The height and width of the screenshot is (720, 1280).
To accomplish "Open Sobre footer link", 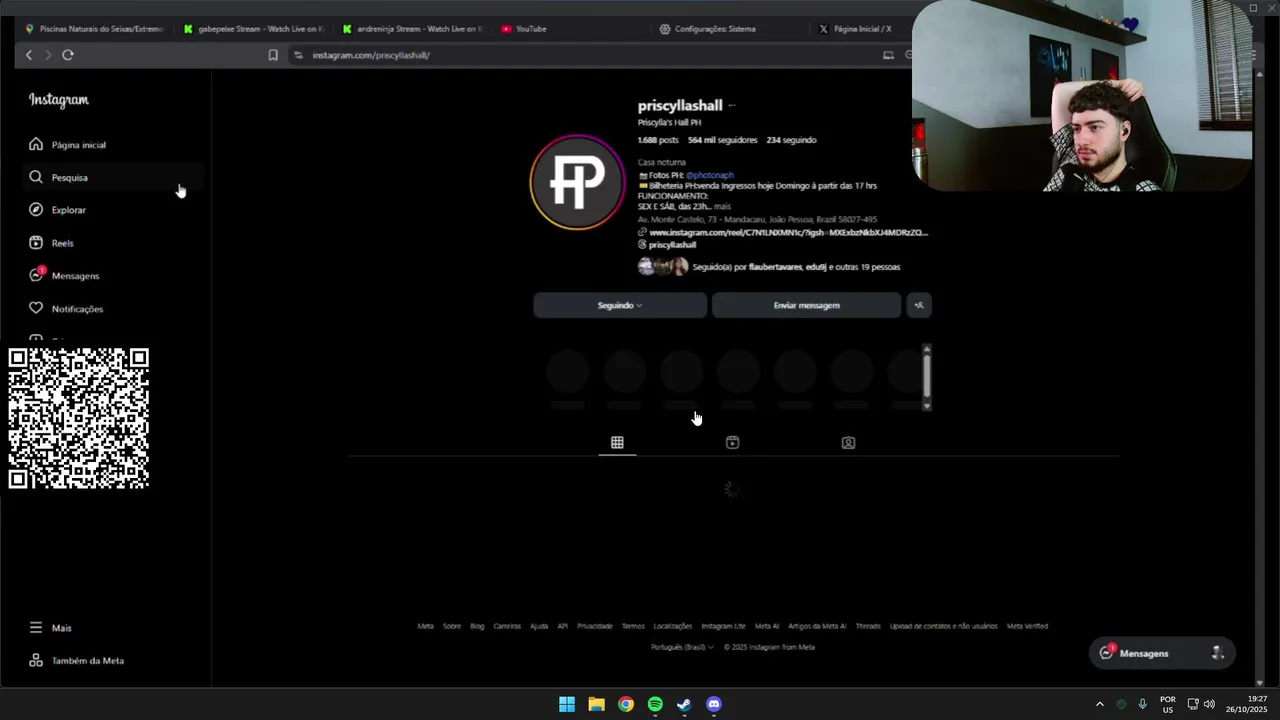I will point(452,626).
